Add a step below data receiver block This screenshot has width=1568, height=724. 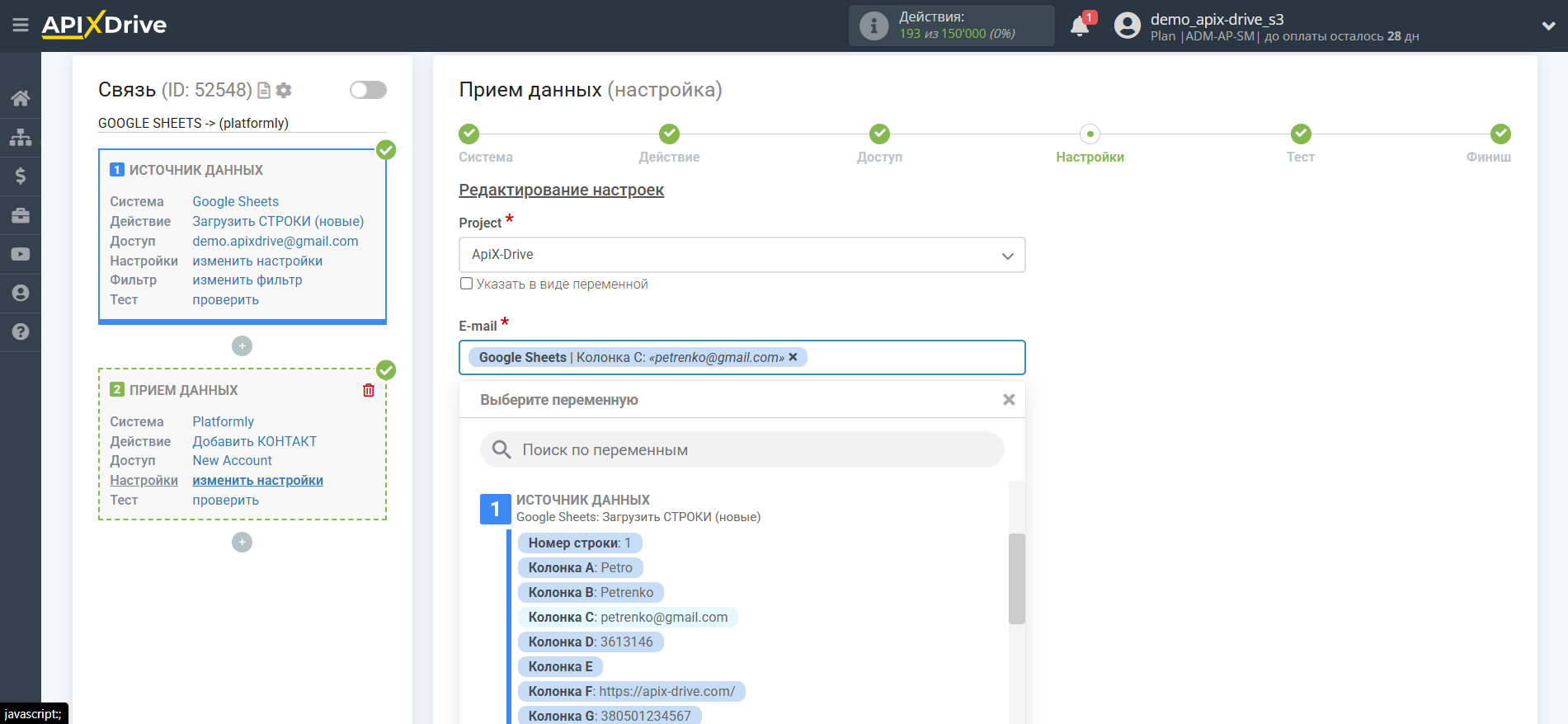242,542
